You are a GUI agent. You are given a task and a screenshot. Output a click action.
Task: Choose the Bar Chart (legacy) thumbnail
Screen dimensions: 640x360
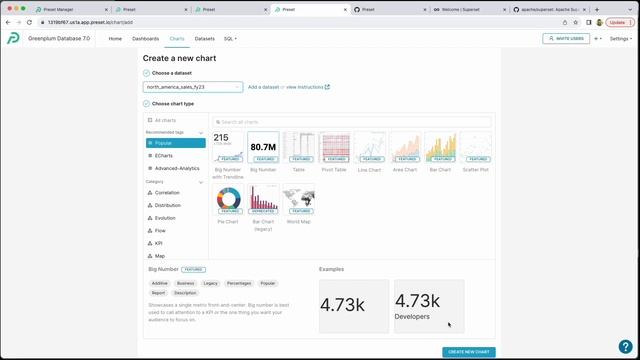(263, 199)
